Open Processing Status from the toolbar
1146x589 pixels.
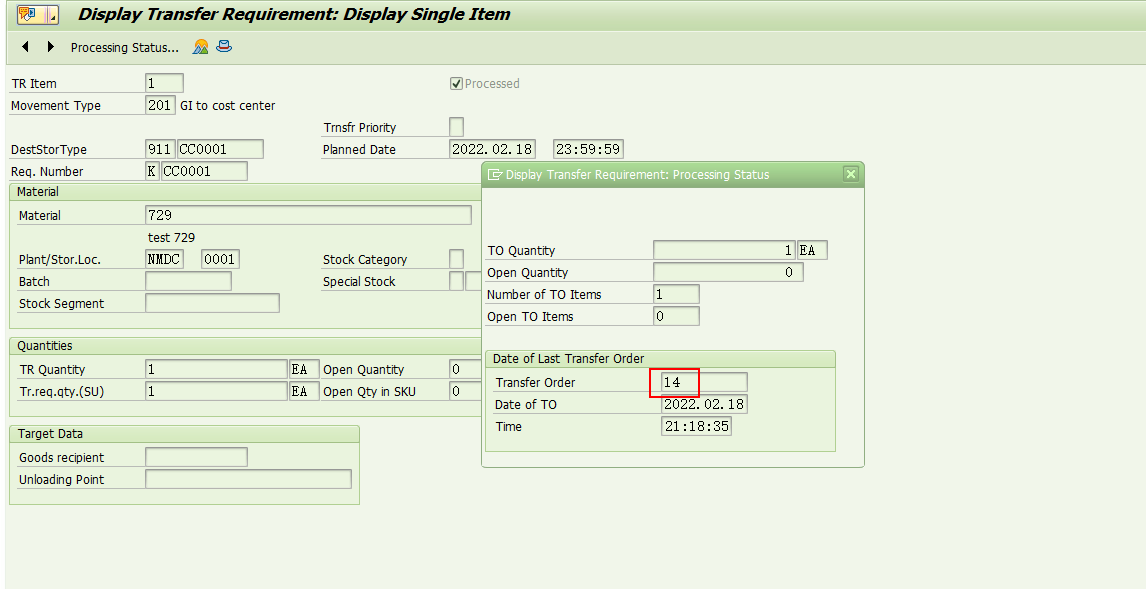click(124, 48)
